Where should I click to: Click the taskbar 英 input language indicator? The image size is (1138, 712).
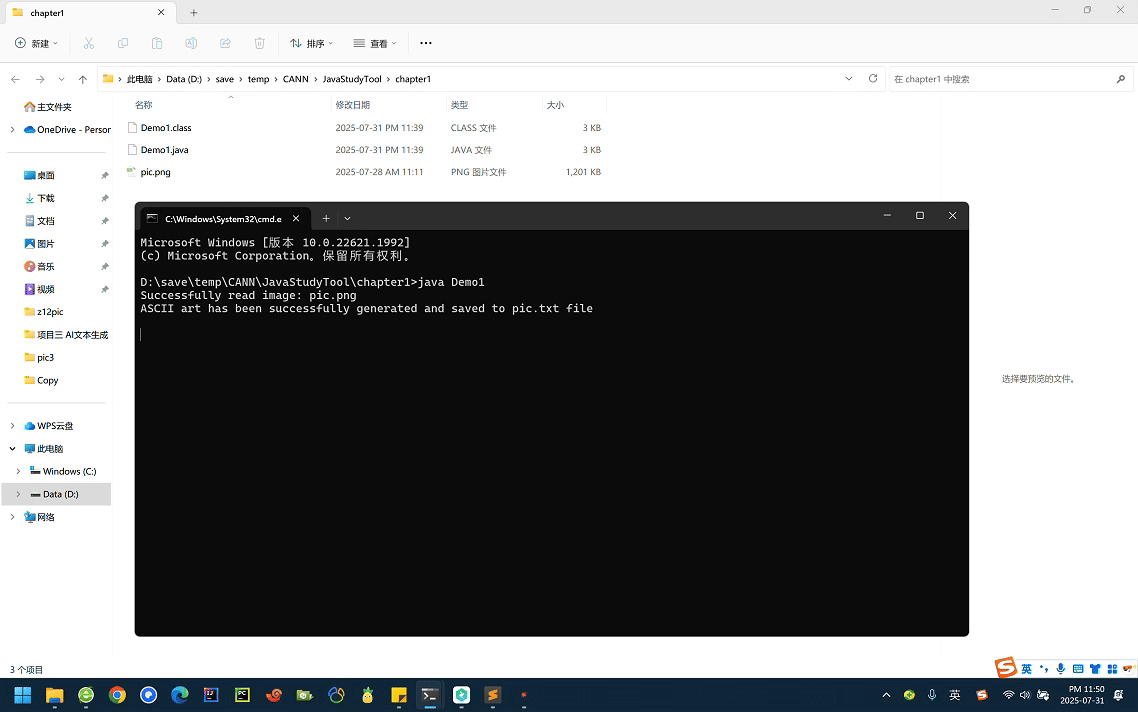(x=955, y=695)
